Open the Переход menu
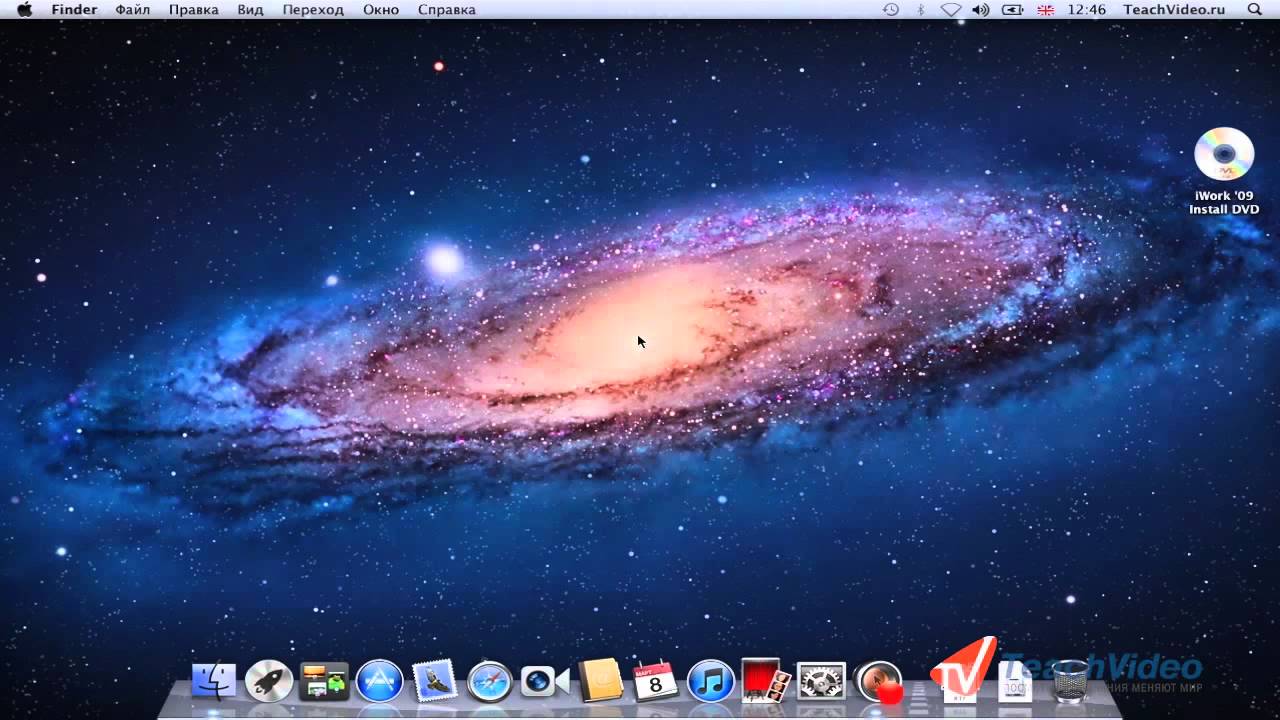1280x720 pixels. coord(313,9)
